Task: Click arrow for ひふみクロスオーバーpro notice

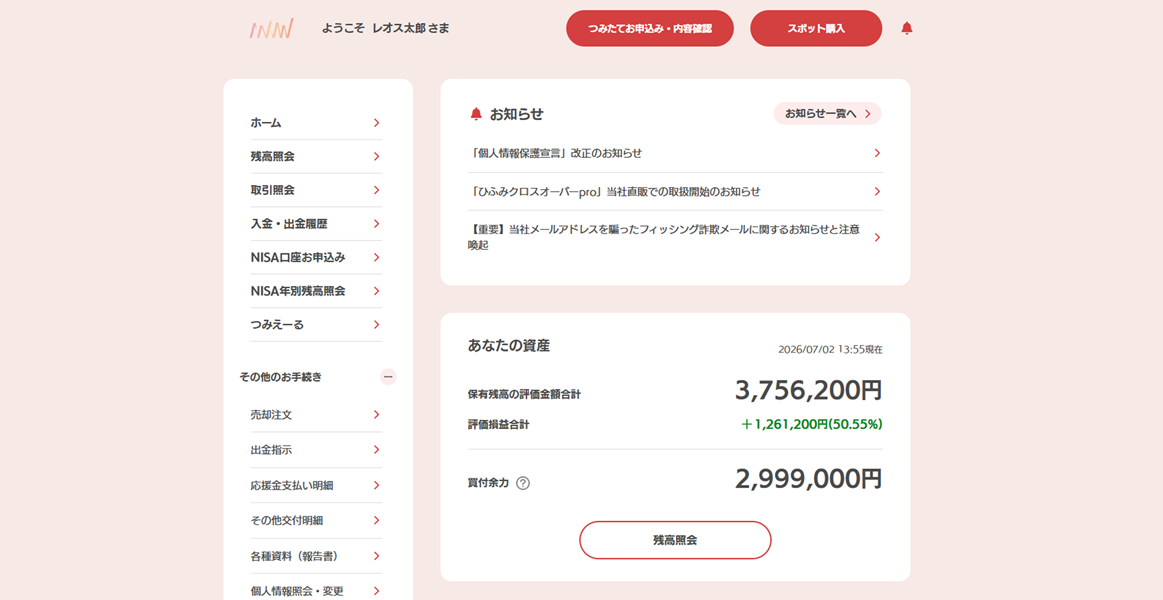Action: point(877,191)
